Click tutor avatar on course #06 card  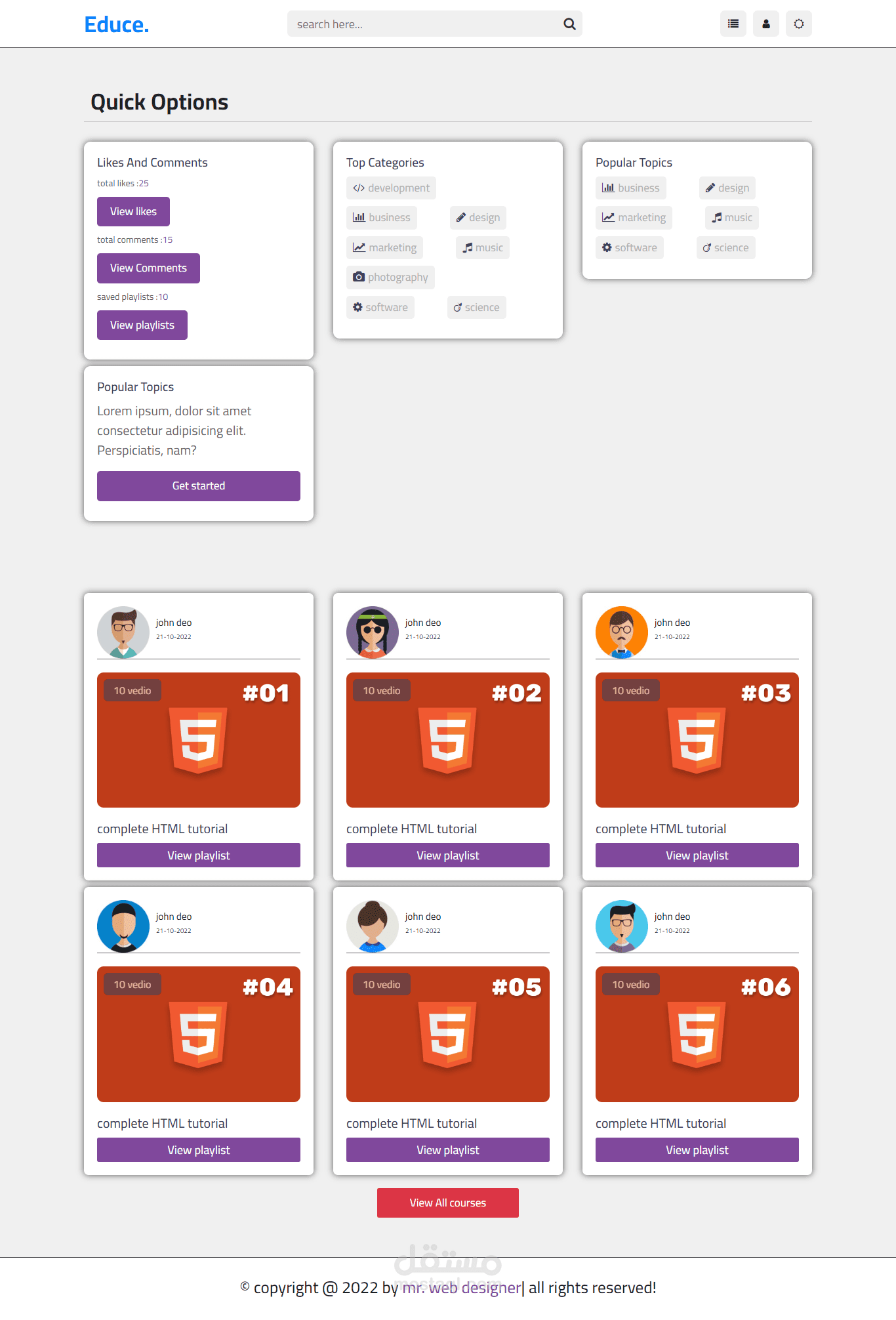pos(622,926)
